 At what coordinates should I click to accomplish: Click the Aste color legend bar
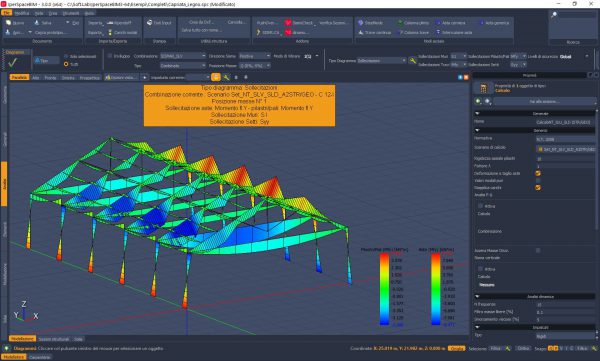pyautogui.click(x=435, y=289)
